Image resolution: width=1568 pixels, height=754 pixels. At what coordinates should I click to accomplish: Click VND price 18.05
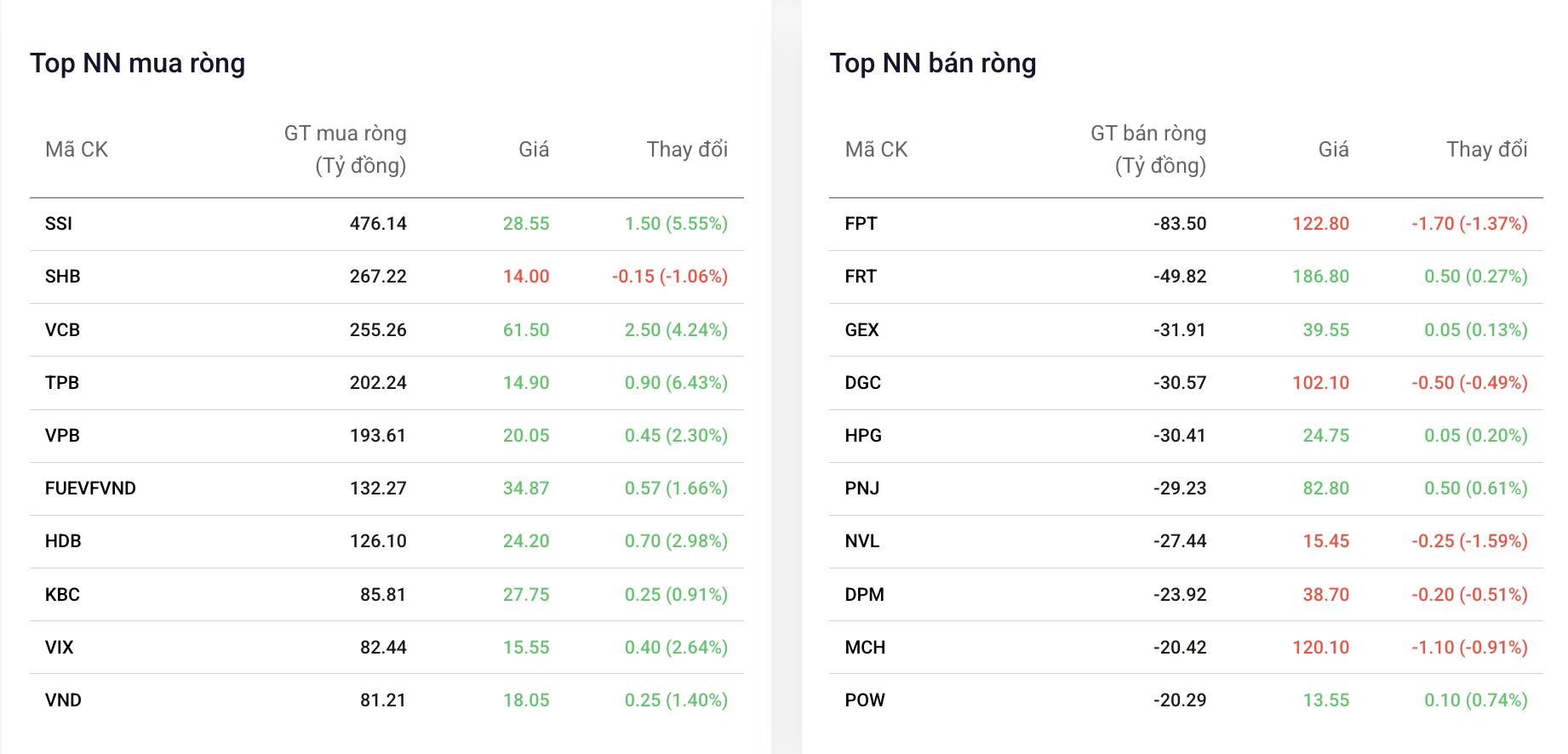coord(526,700)
